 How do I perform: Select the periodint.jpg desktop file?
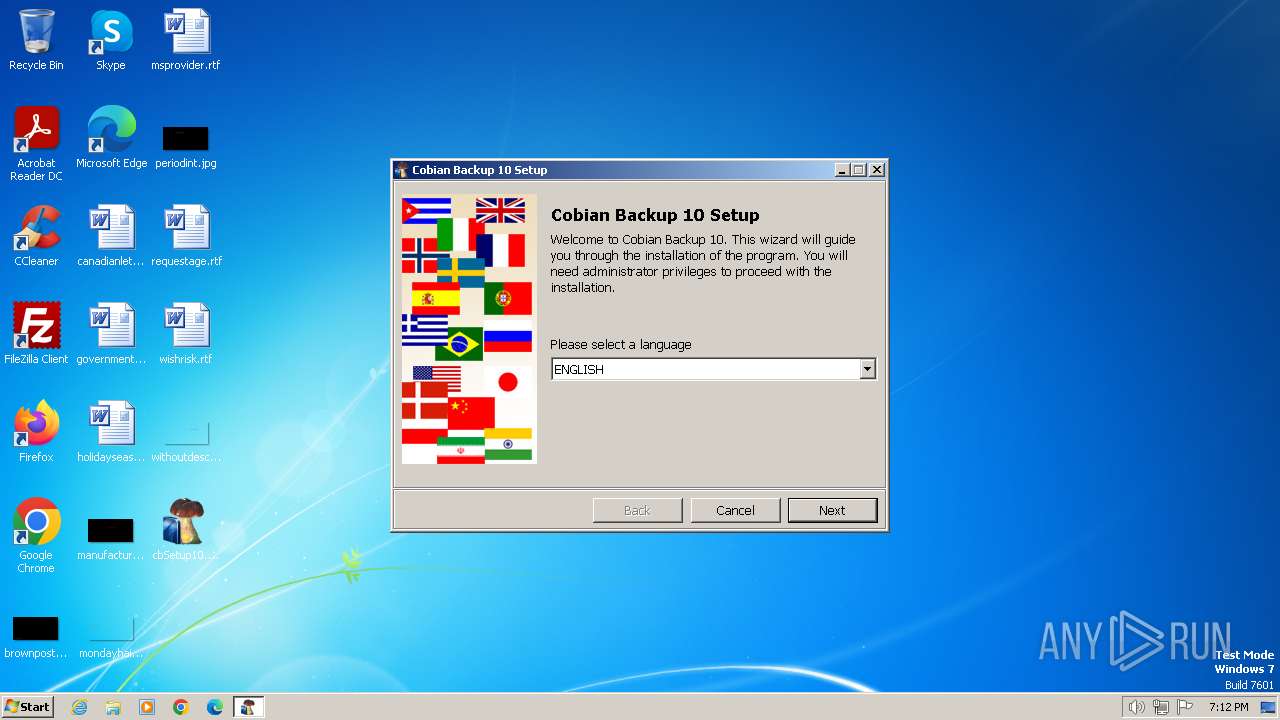(x=186, y=146)
